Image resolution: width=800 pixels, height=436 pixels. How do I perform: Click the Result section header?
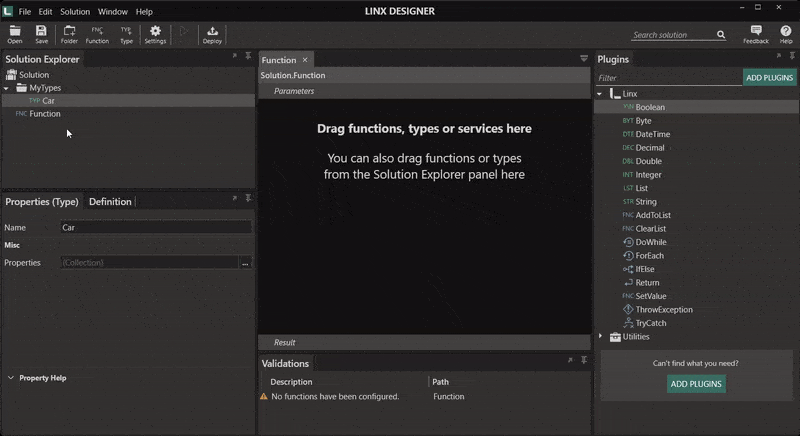pos(424,342)
